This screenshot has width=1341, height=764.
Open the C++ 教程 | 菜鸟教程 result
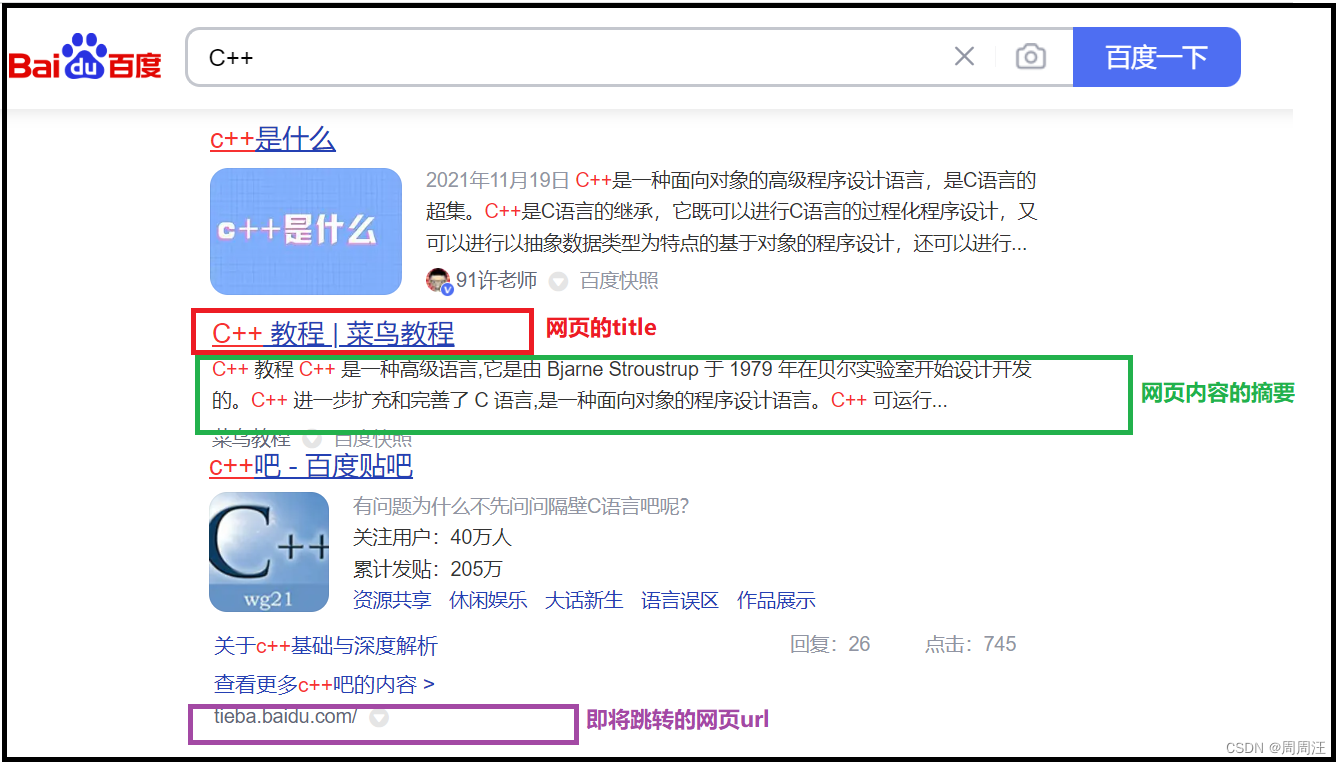coord(333,333)
